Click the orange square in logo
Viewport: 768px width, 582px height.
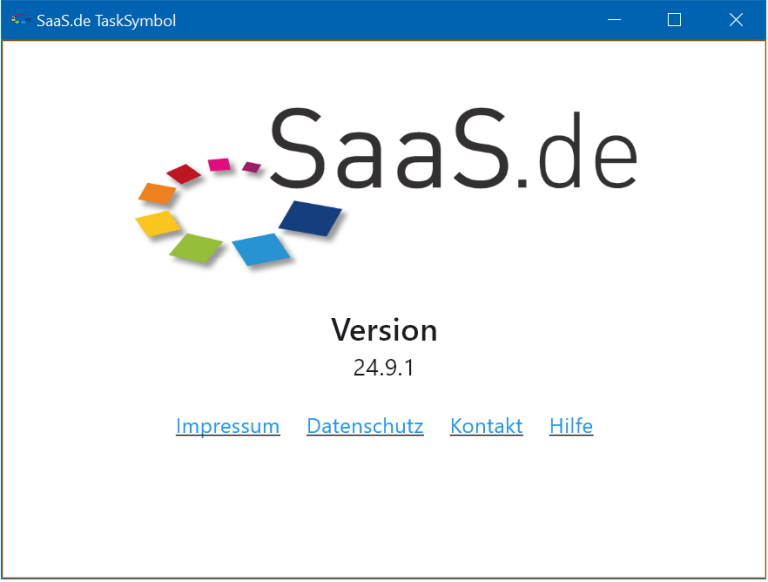point(157,193)
